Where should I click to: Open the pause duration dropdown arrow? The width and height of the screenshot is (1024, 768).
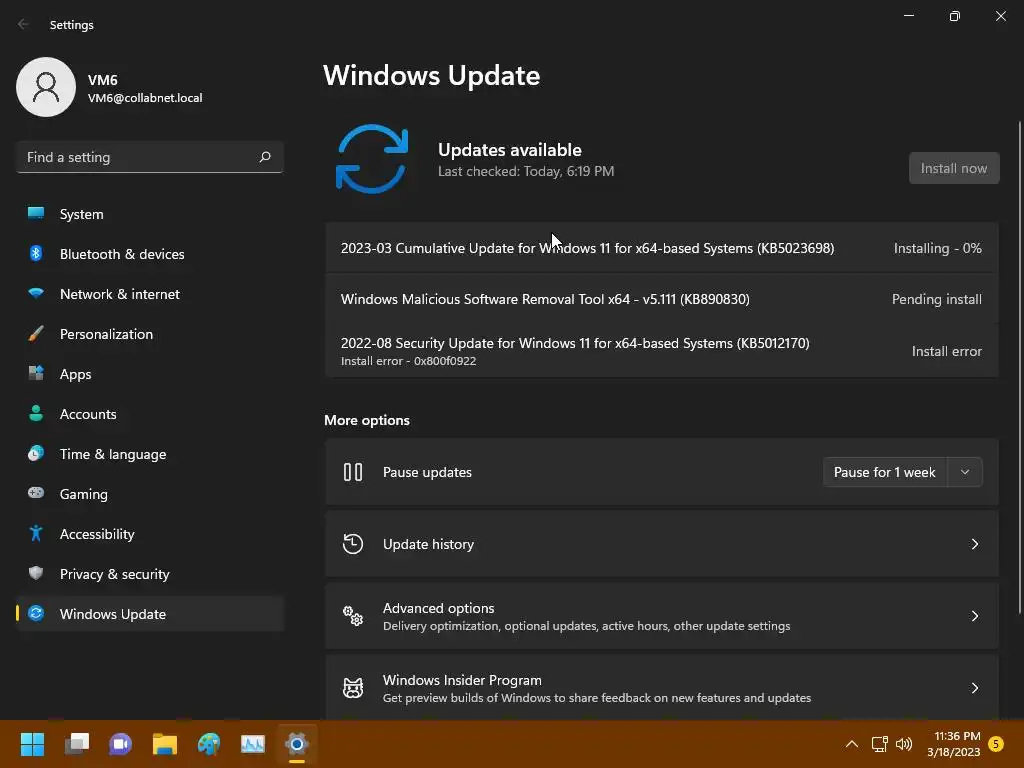pyautogui.click(x=965, y=472)
